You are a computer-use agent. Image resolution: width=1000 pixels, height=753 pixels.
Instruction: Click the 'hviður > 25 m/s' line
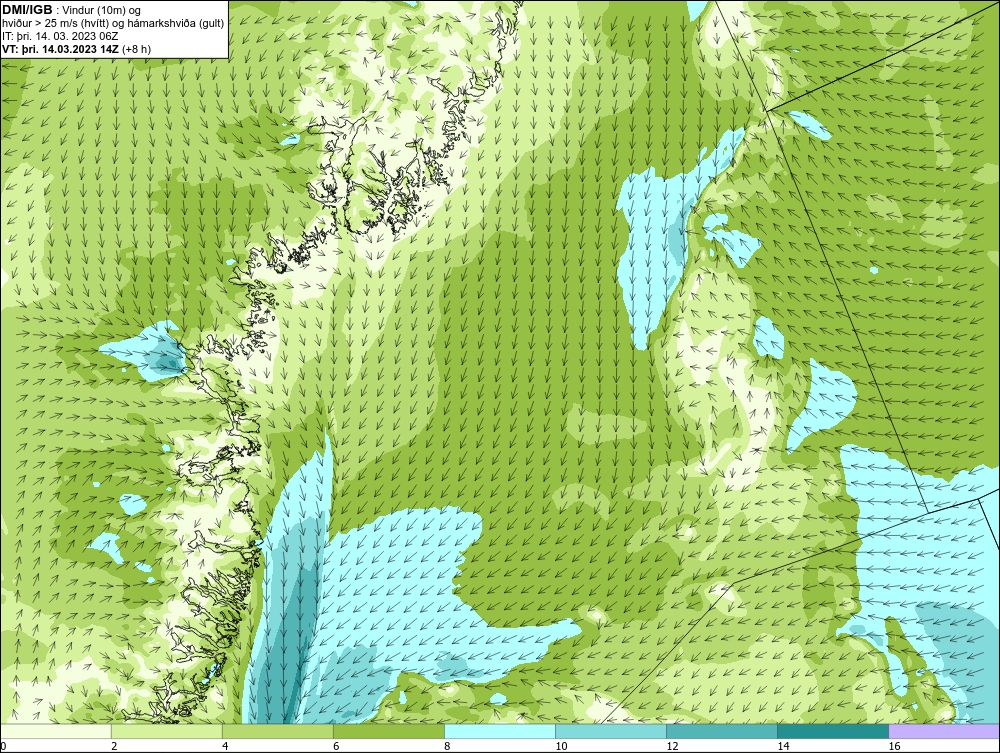pyautogui.click(x=113, y=23)
